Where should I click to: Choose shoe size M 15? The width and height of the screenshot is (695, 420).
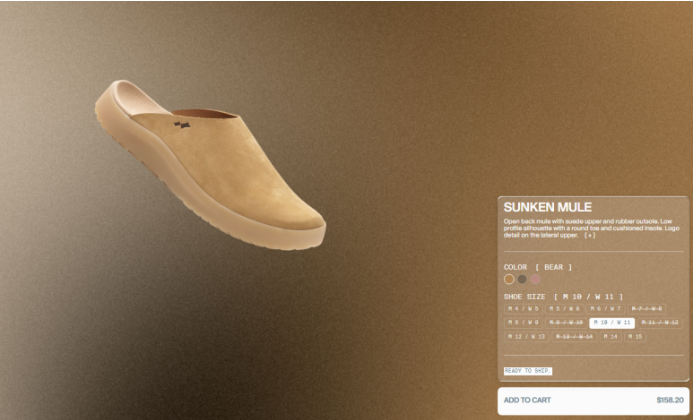tap(636, 337)
